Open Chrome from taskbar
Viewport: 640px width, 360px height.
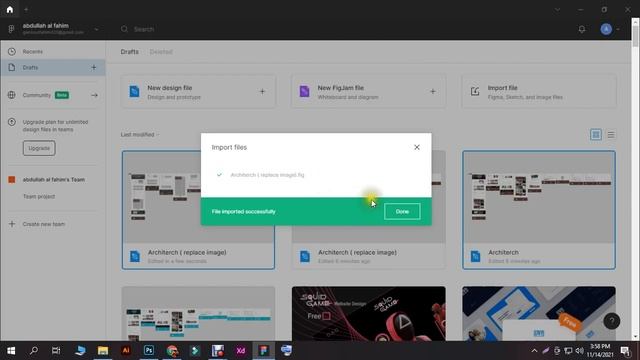[x=172, y=351]
